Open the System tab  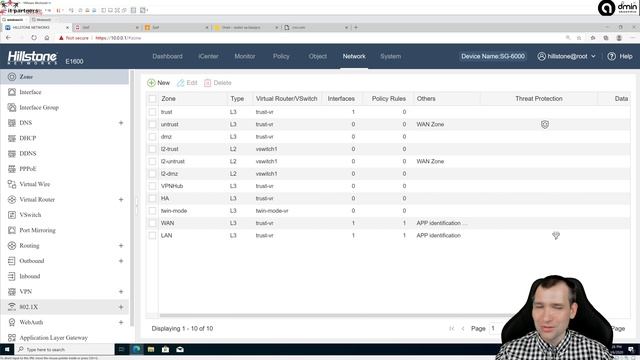tap(391, 56)
